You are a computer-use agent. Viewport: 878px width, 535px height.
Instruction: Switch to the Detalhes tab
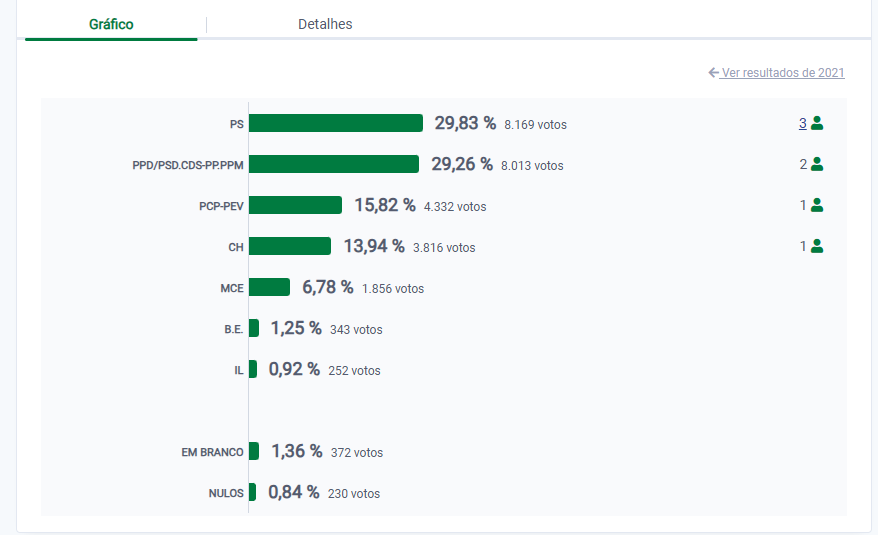coord(325,24)
